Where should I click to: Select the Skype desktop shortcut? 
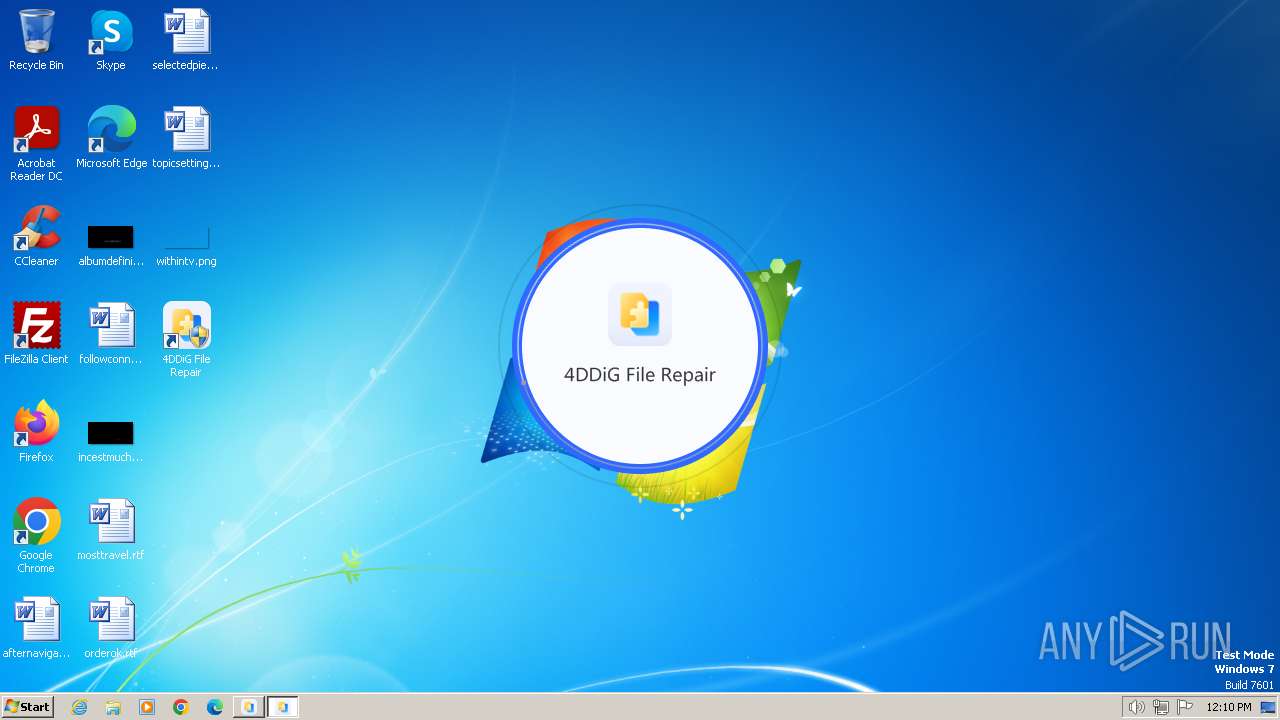click(111, 40)
